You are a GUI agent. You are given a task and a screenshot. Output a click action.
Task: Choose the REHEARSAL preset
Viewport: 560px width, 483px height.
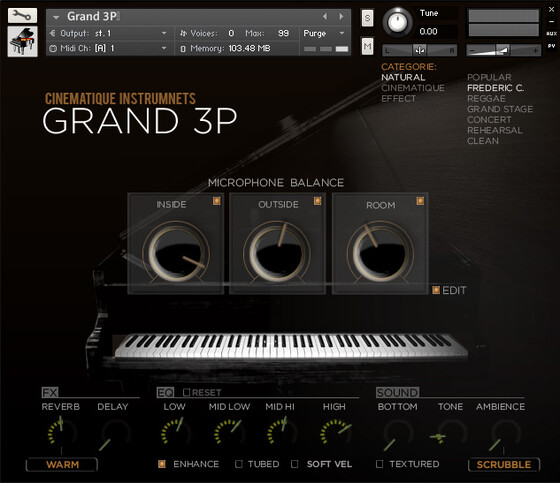coord(495,130)
